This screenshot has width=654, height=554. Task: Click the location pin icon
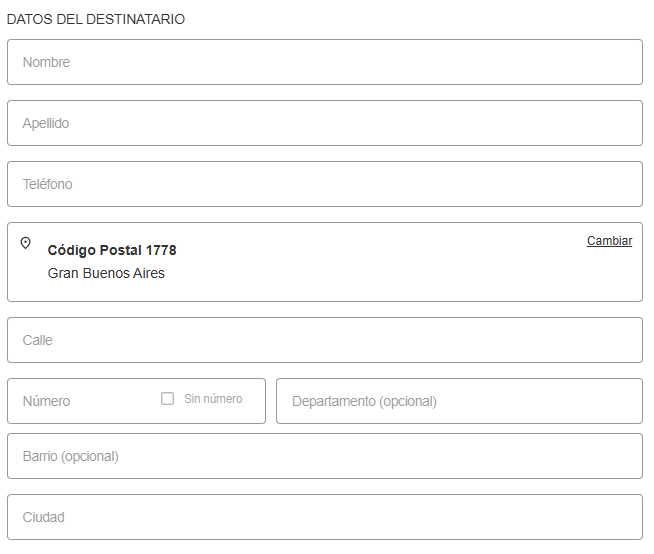[26, 243]
